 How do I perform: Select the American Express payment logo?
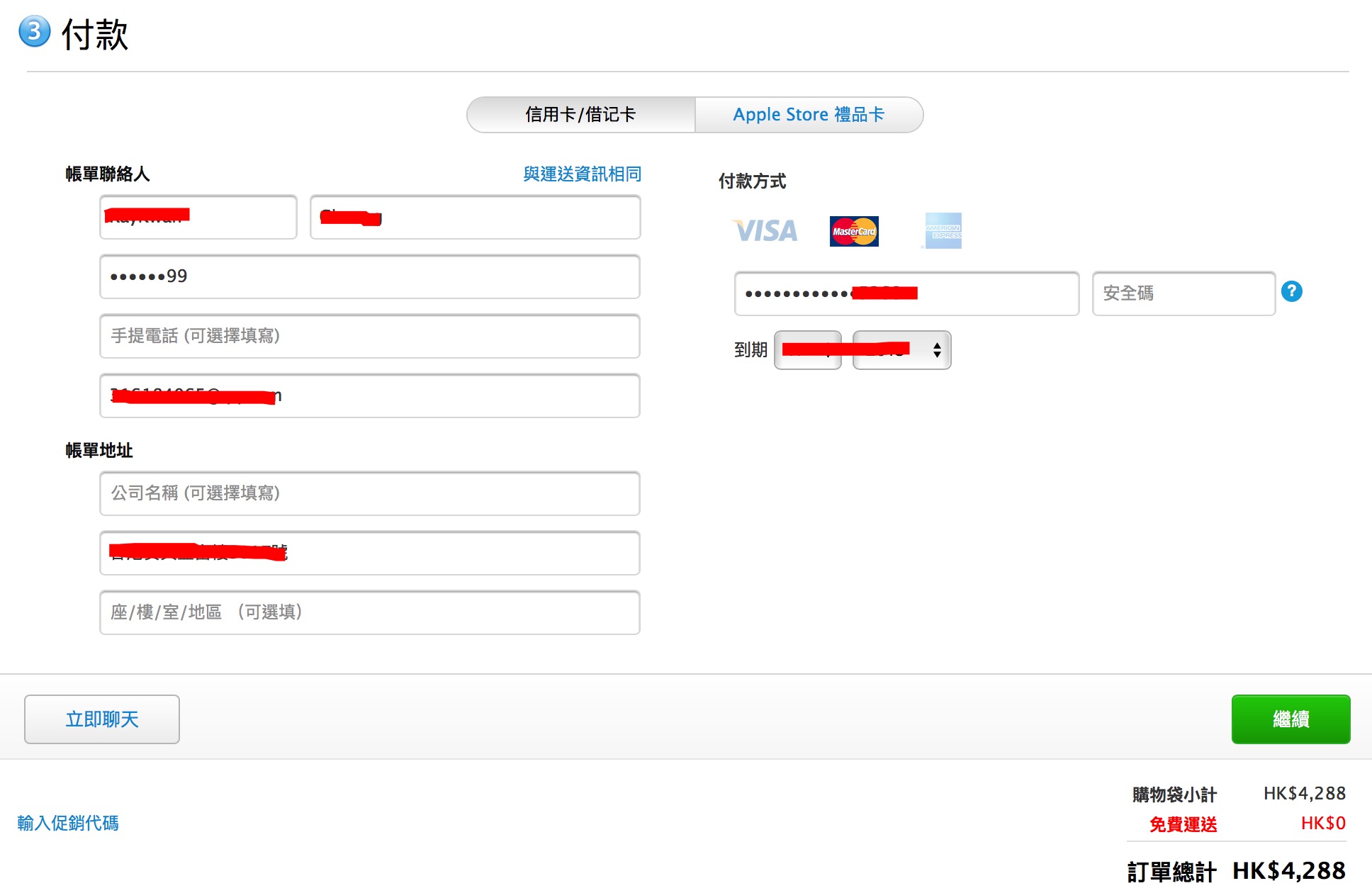[943, 230]
